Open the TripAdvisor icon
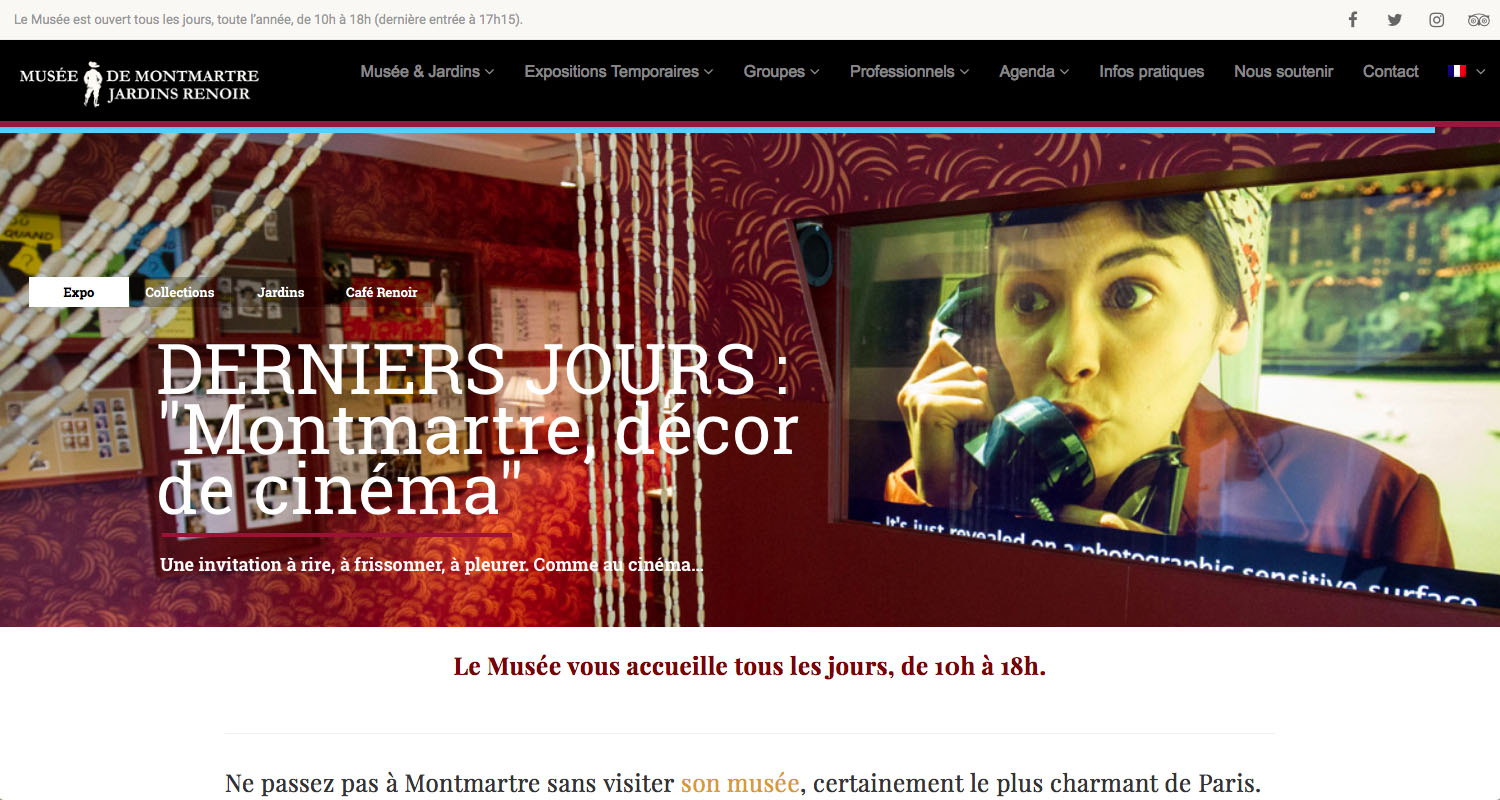Image resolution: width=1500 pixels, height=800 pixels. pyautogui.click(x=1479, y=20)
